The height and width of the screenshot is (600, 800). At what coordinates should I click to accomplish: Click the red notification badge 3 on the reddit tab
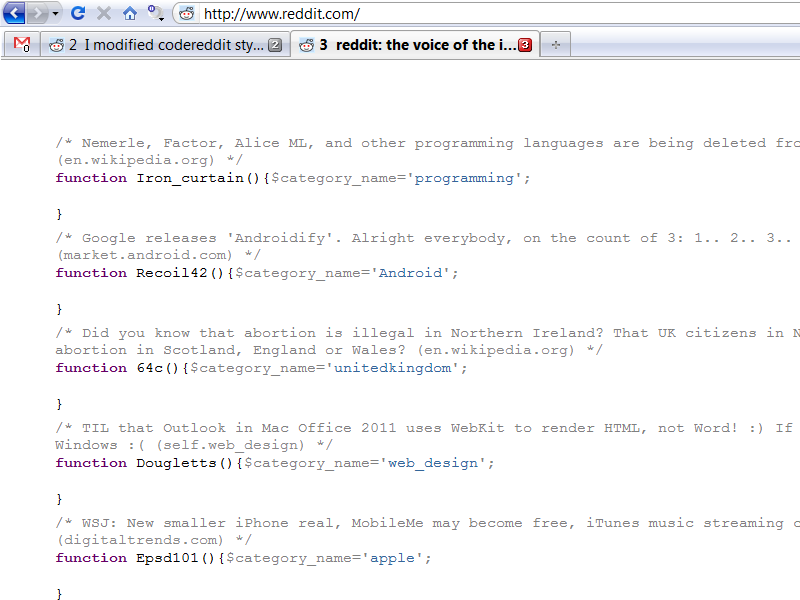tap(524, 43)
